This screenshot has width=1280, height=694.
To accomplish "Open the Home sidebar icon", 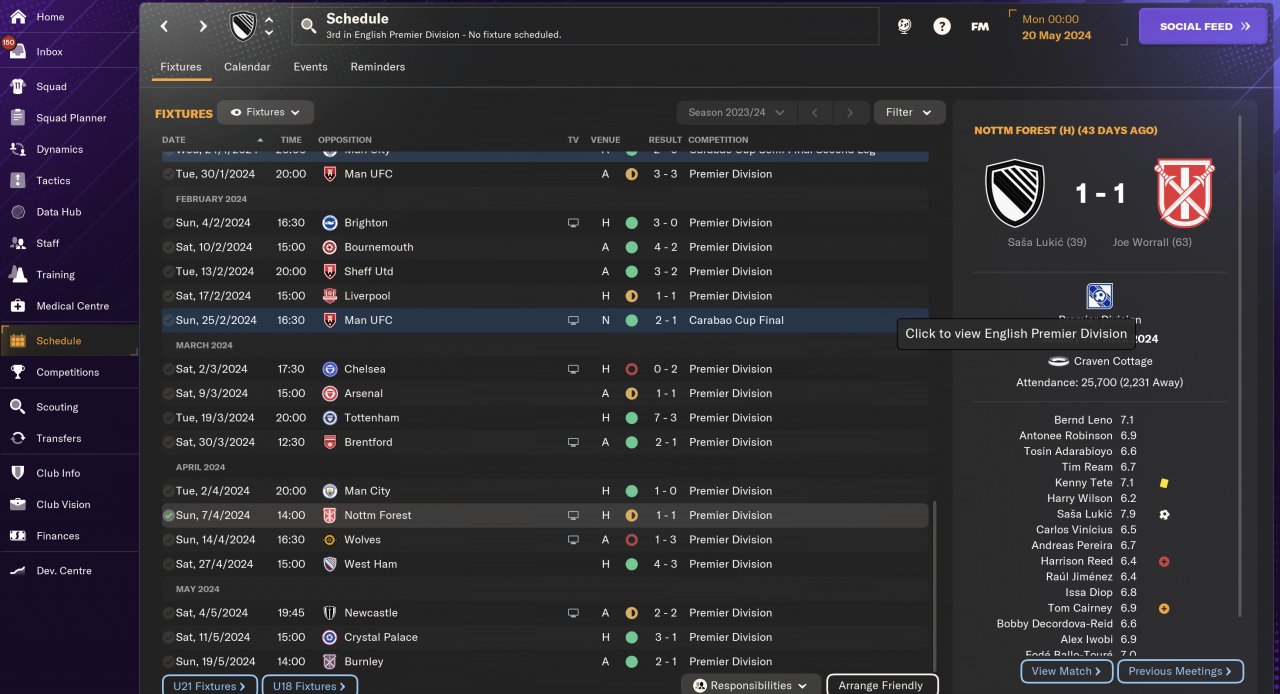I will coord(18,17).
